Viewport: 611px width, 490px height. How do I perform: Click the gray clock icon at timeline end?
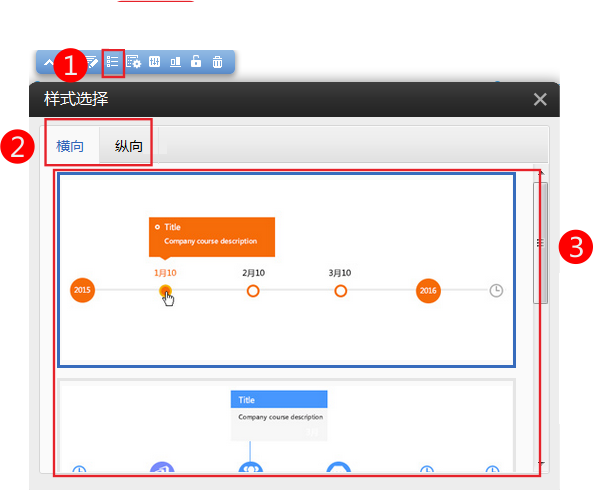point(496,290)
